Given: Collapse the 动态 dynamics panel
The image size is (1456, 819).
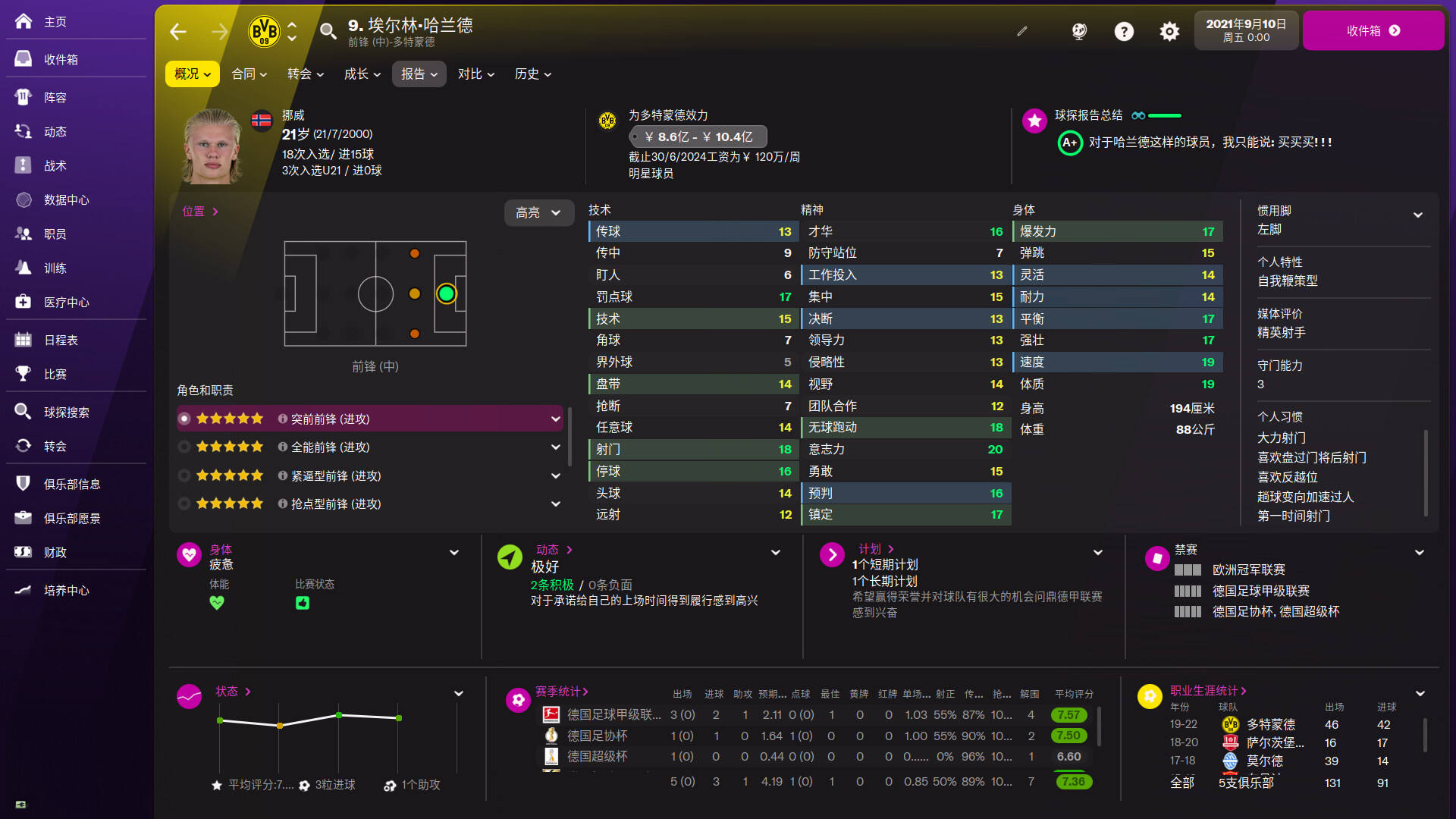Looking at the screenshot, I should [x=775, y=553].
